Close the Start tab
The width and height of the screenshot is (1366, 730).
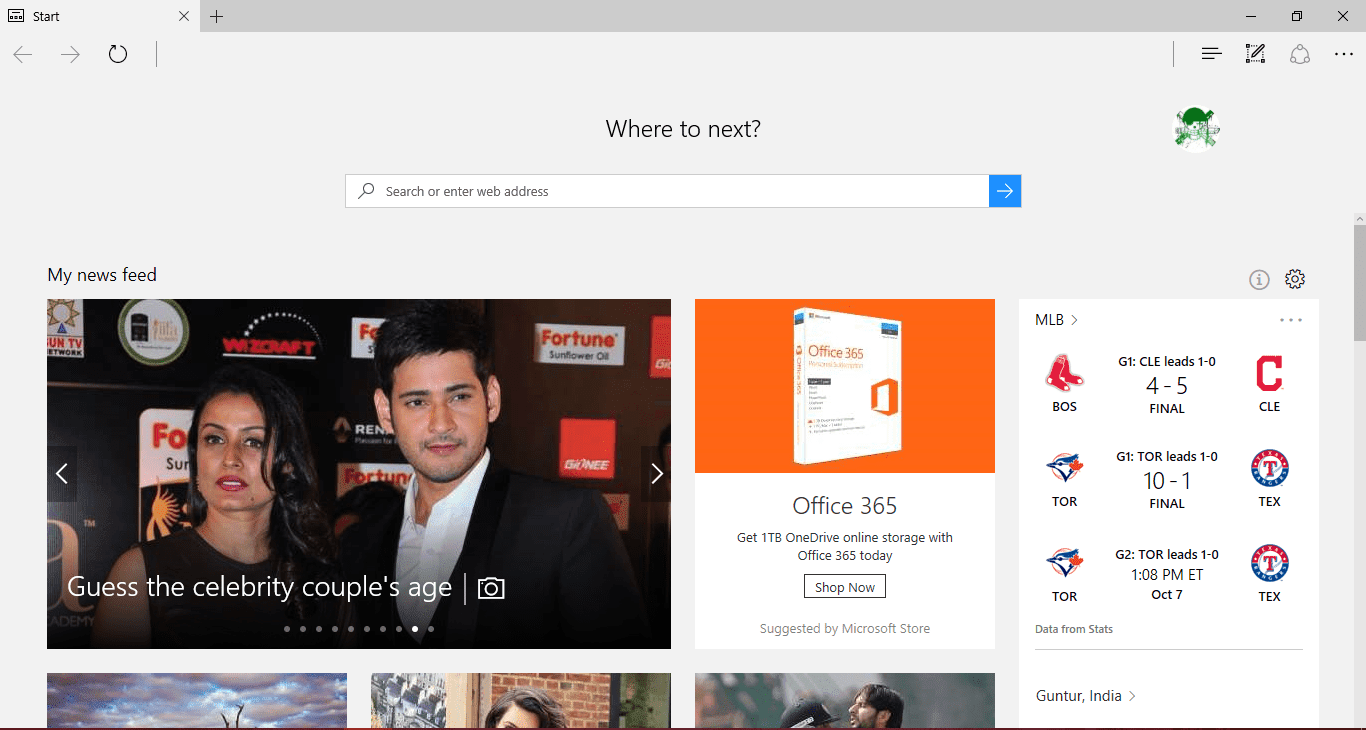point(184,16)
